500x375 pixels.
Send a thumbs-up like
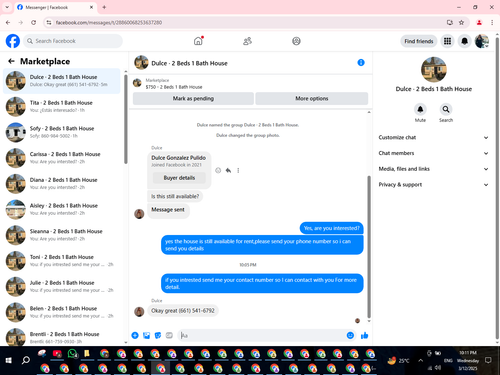click(x=365, y=335)
